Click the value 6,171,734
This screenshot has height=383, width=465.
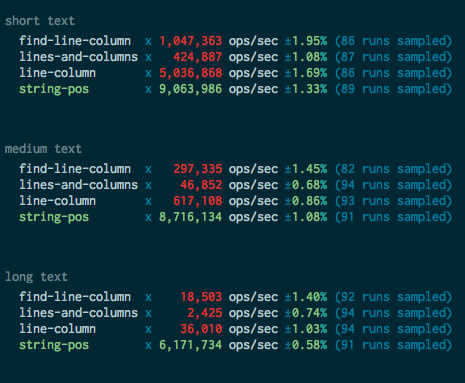tap(191, 345)
